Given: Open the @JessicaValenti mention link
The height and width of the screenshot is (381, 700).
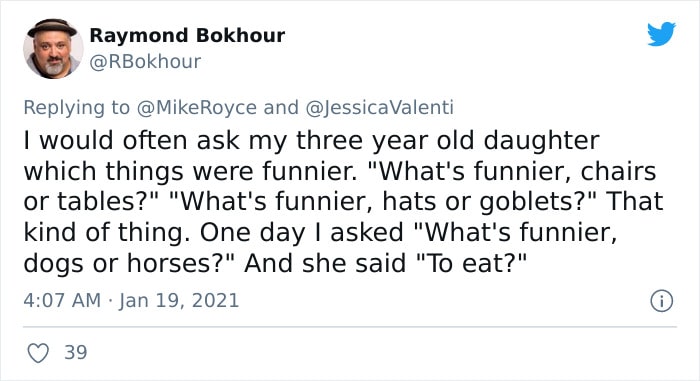Looking at the screenshot, I should 379,108.
